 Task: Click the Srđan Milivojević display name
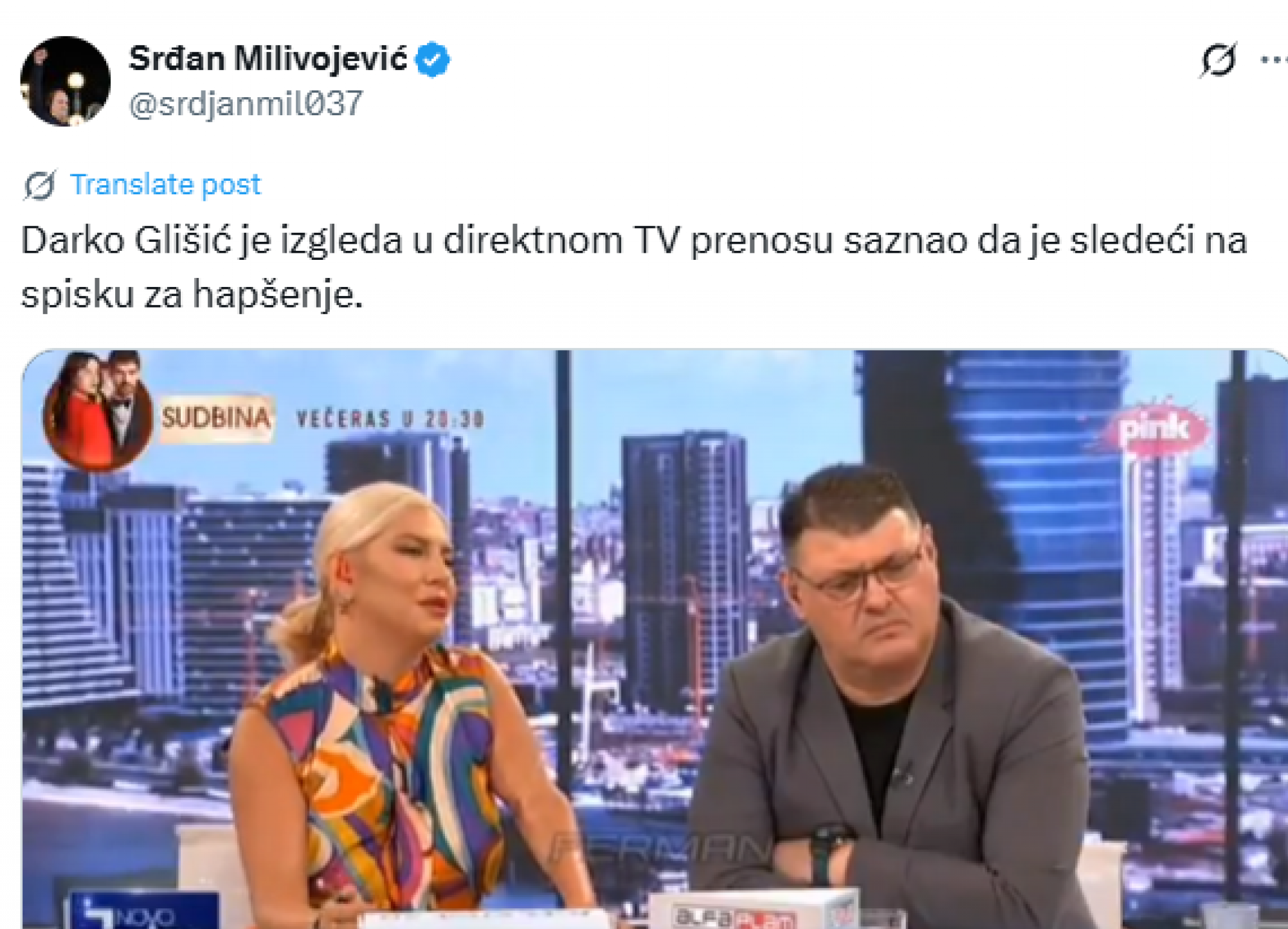pyautogui.click(x=268, y=59)
